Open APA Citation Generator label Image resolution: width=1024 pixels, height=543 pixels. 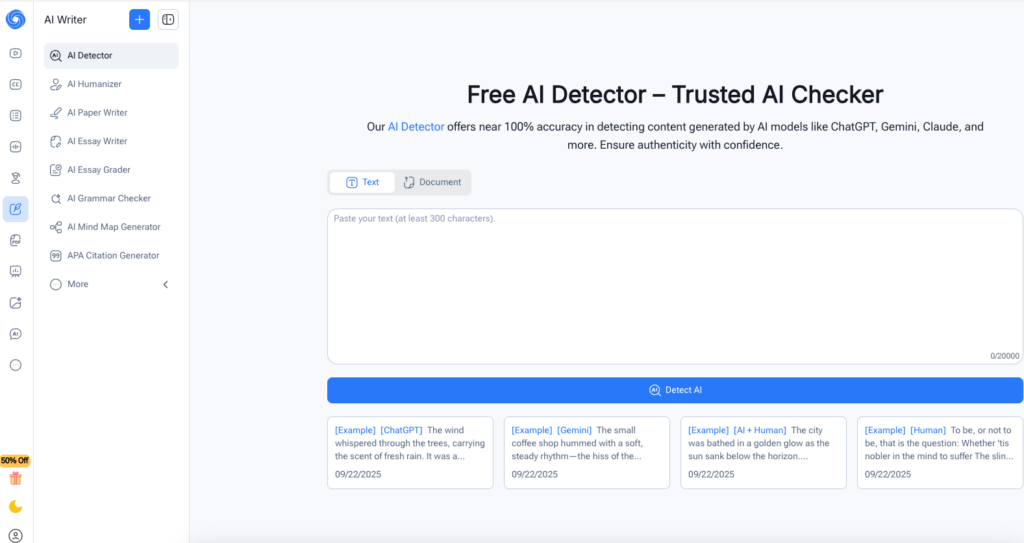coord(113,255)
